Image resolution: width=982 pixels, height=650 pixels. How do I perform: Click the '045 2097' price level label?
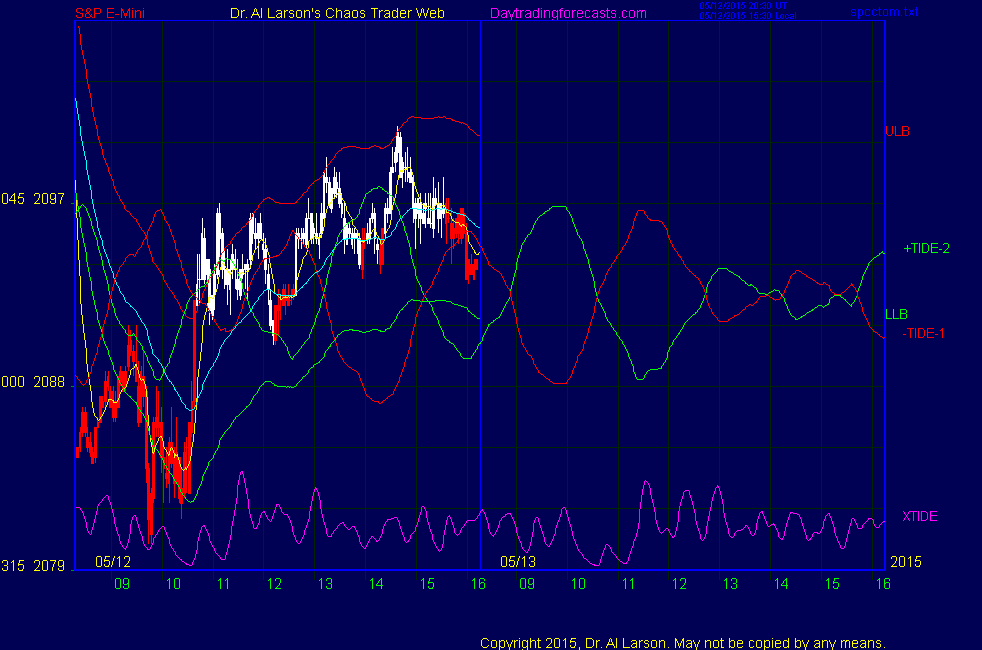[x=33, y=199]
